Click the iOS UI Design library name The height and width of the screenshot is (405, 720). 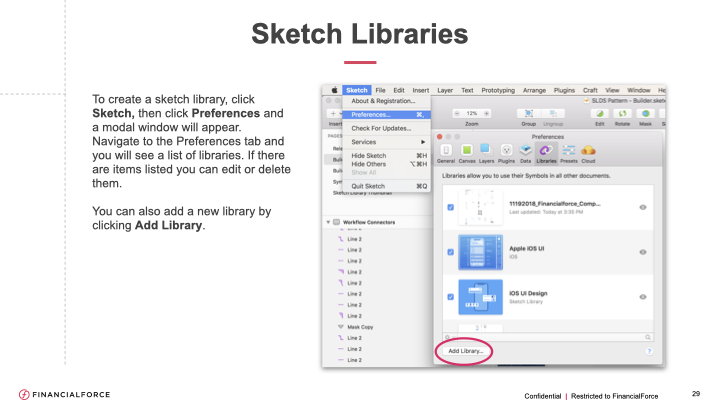coord(528,293)
